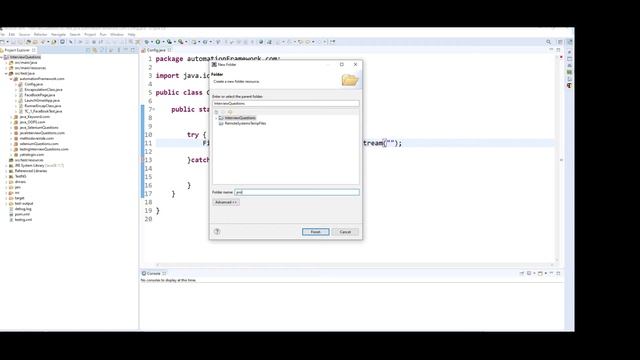The width and height of the screenshot is (640, 360).
Task: Click the Console panel maximize icon
Action: 558,273
